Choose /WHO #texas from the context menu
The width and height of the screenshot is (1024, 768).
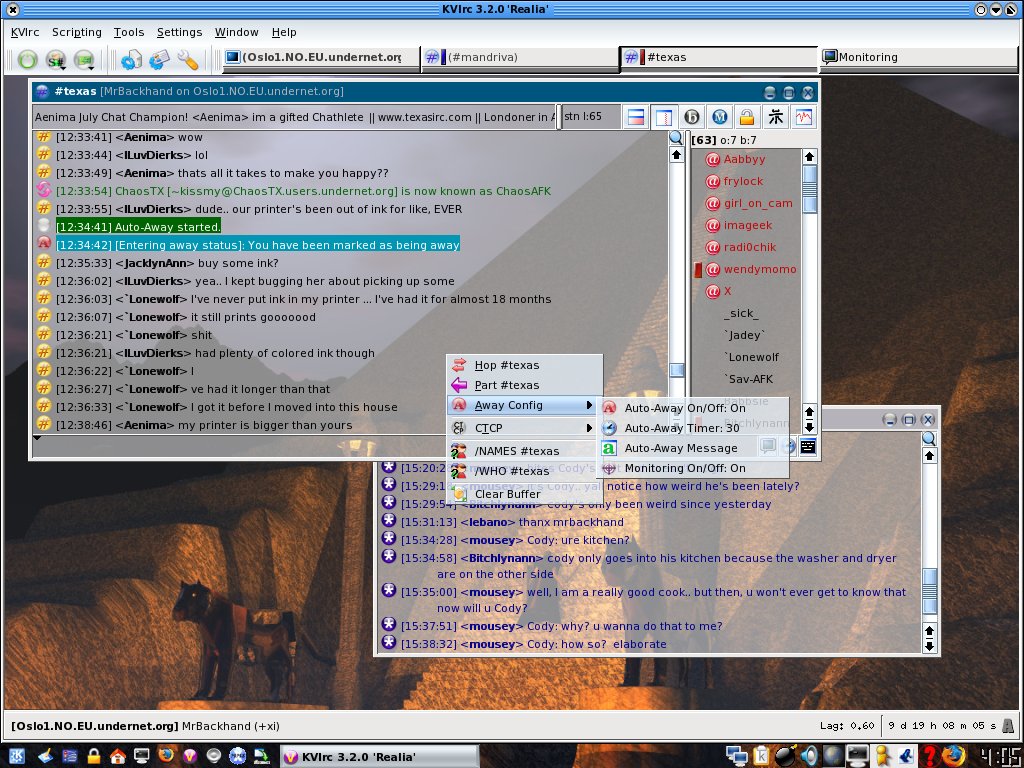pos(524,471)
